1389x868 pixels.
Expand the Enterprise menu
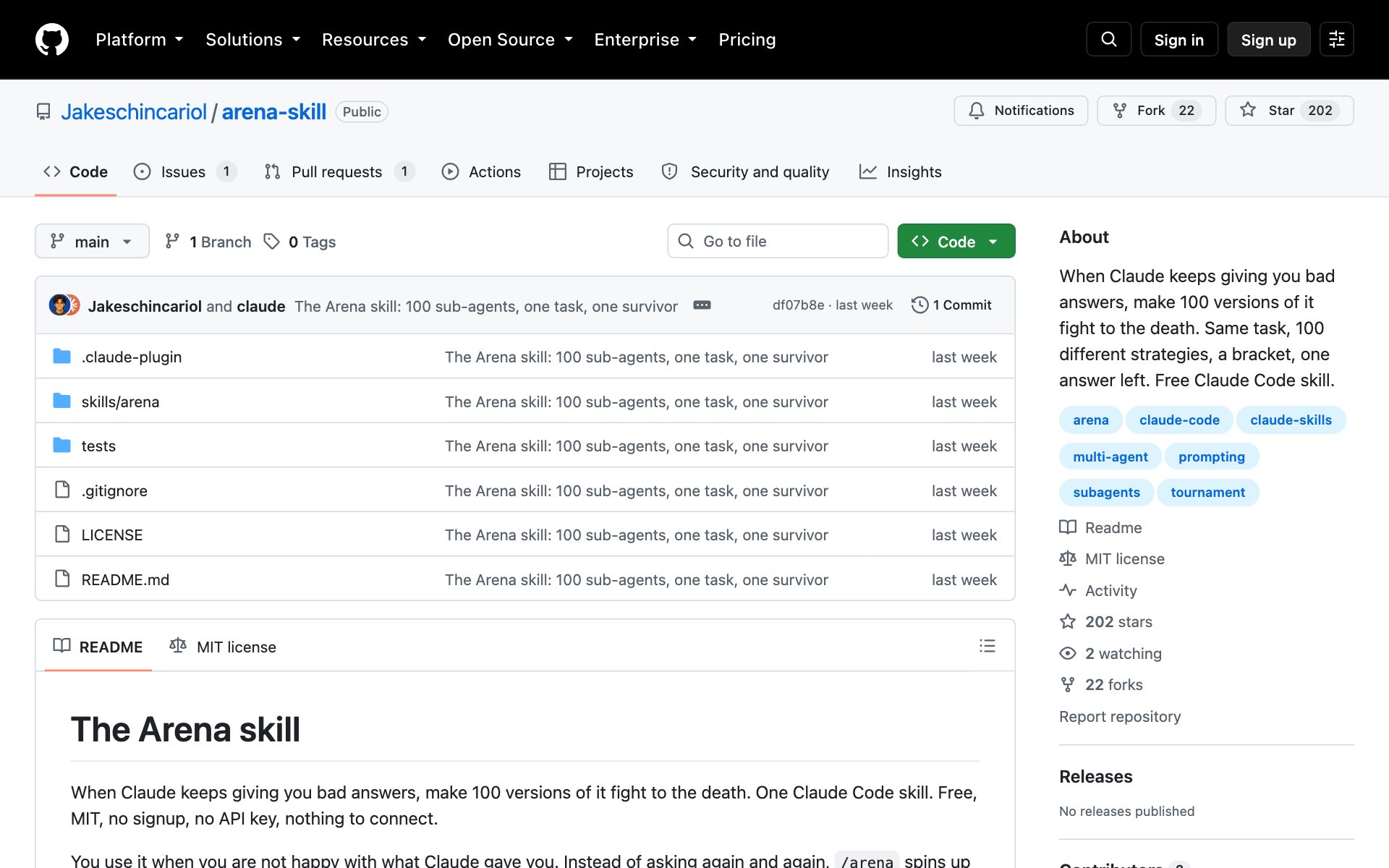click(645, 40)
